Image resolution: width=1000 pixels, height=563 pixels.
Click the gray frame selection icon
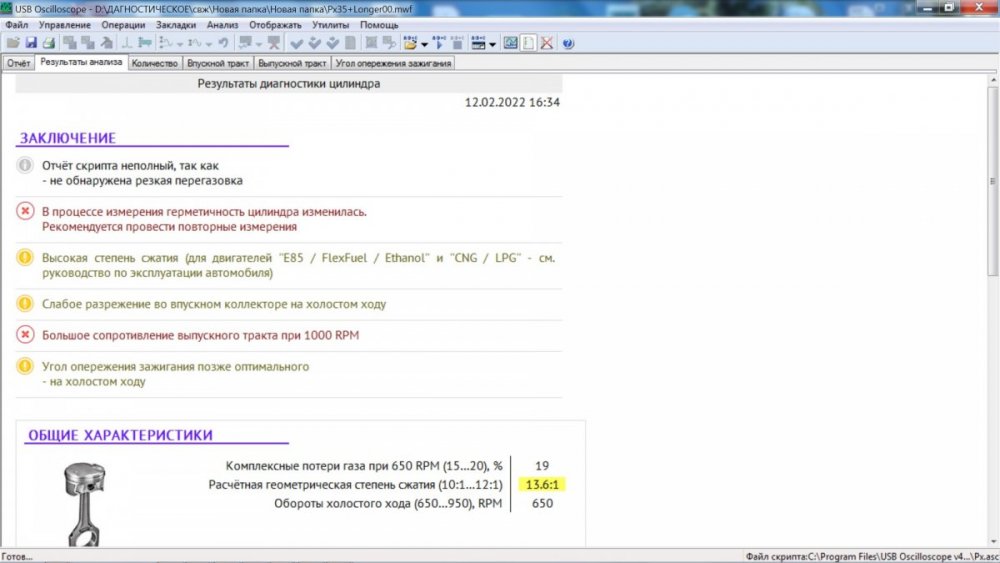[371, 43]
